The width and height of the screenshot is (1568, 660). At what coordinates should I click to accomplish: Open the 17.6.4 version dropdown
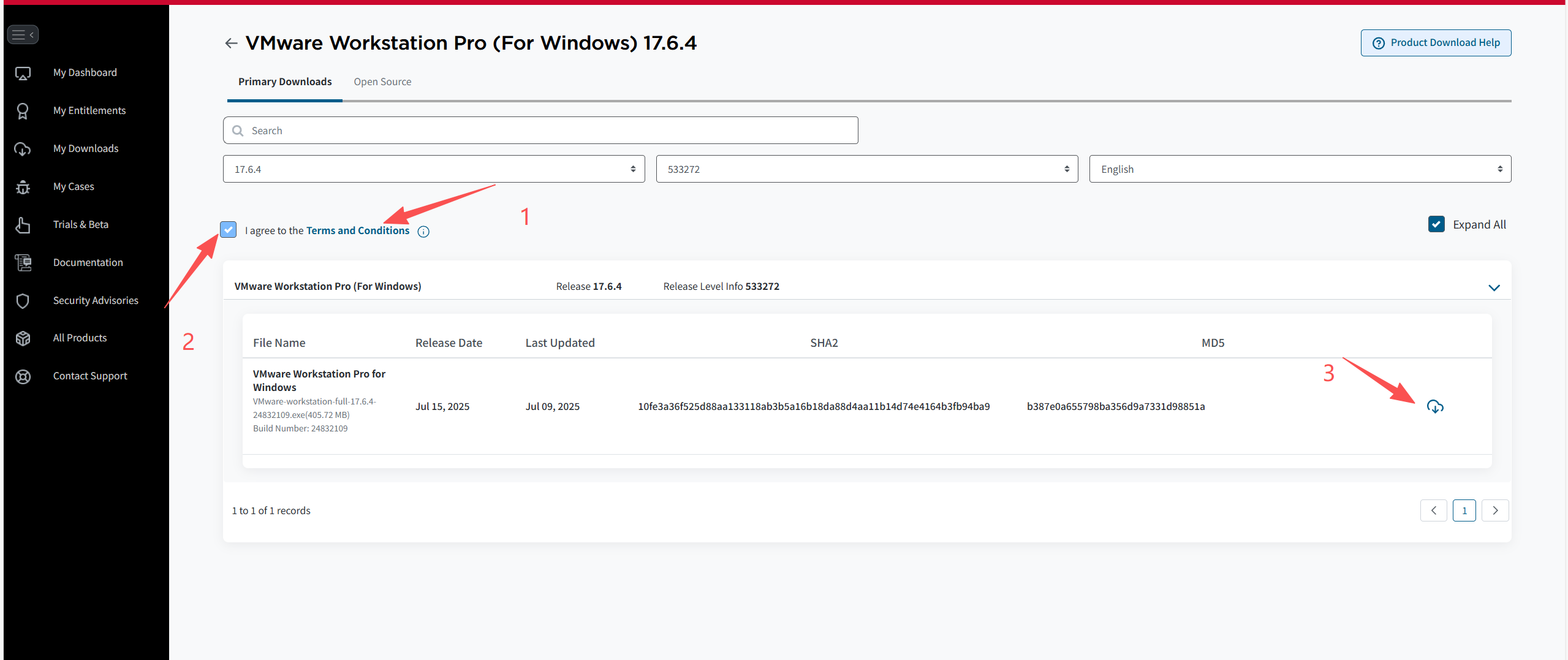(x=434, y=169)
